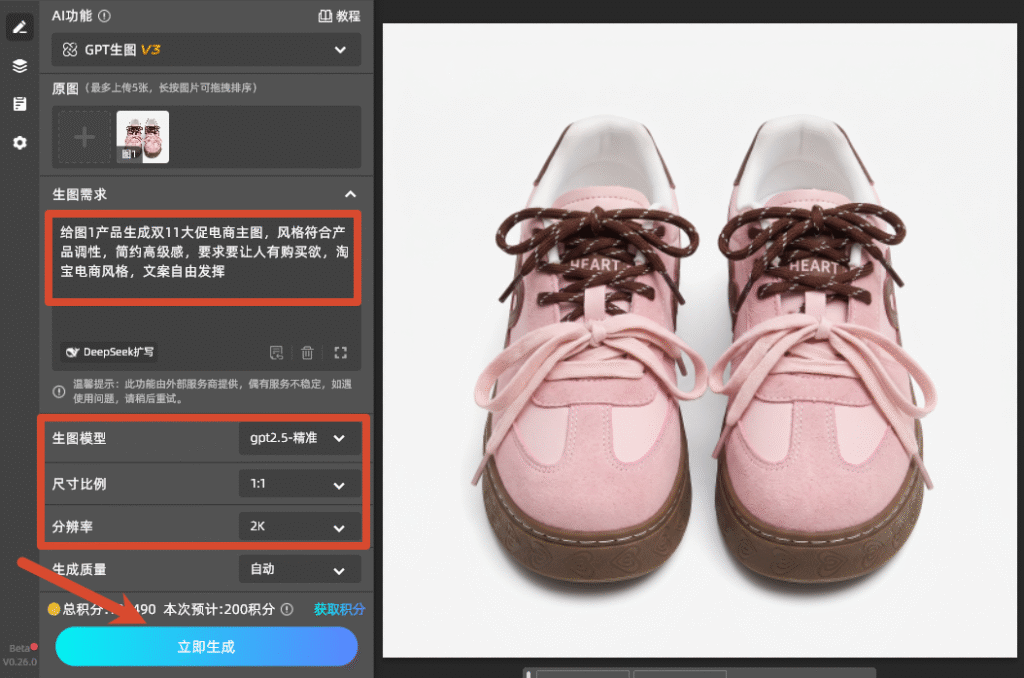
Task: Select the uploaded shoe thumbnail 图1
Action: 142,137
